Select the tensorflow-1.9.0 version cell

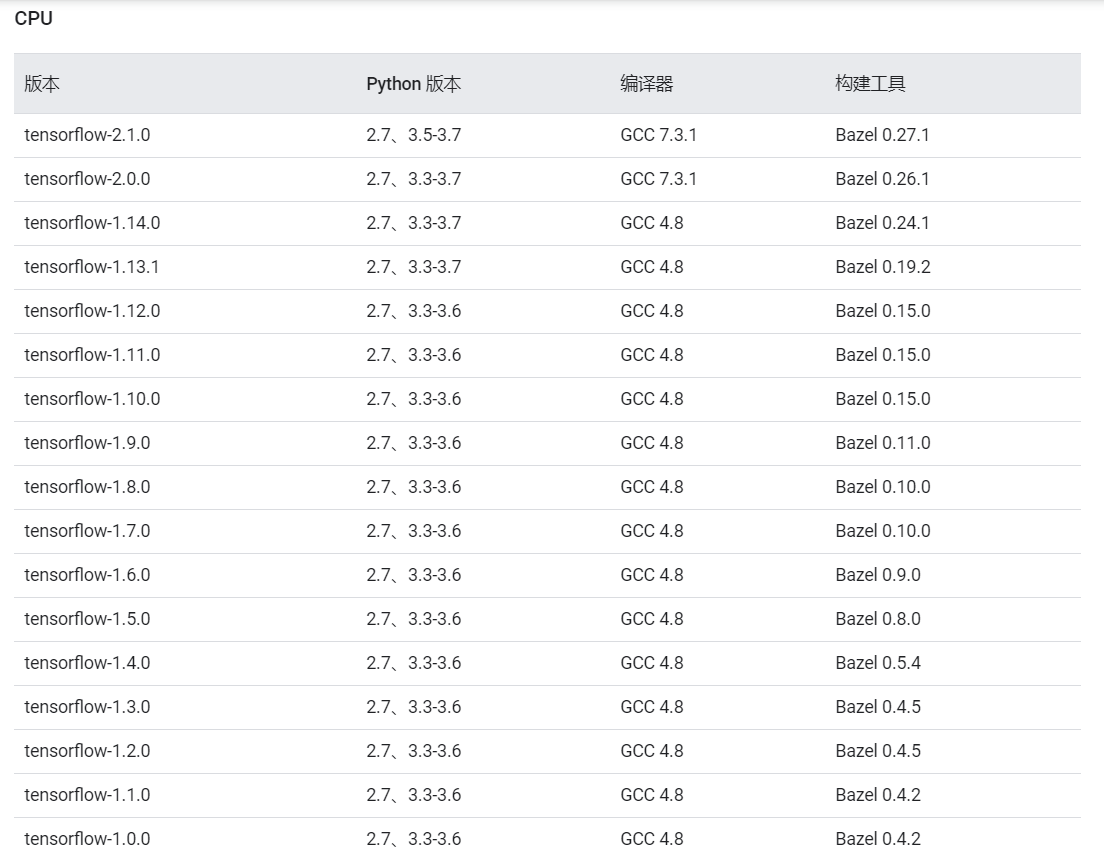[x=87, y=443]
